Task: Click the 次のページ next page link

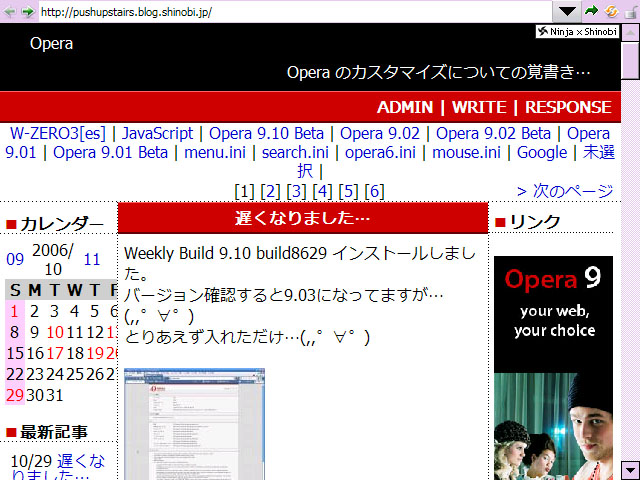Action: click(565, 191)
